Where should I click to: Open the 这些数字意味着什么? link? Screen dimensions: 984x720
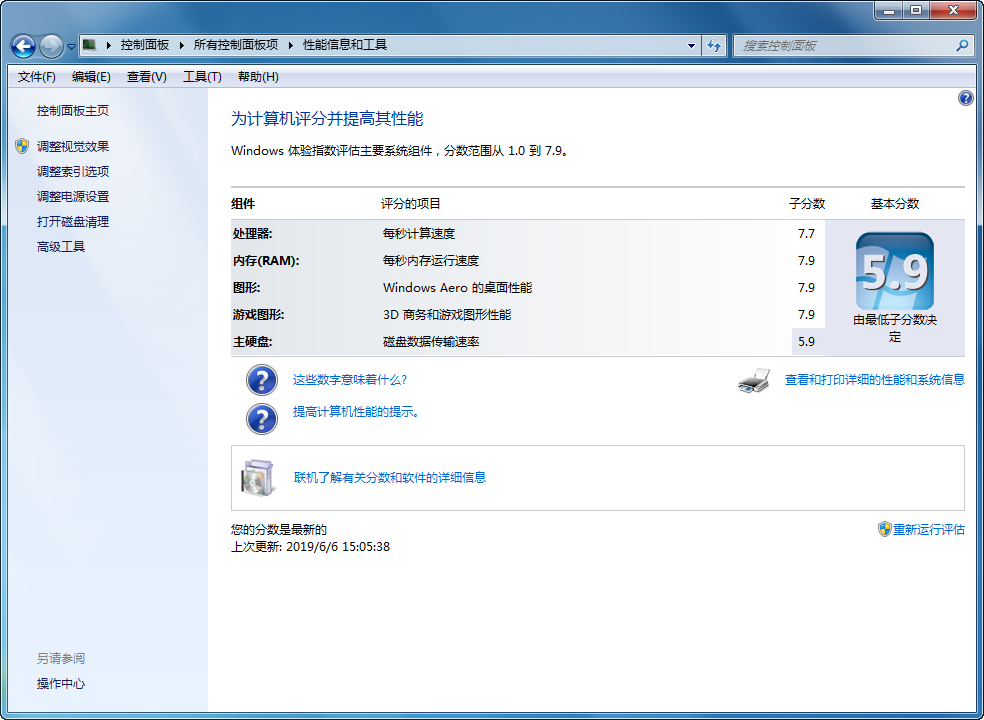350,380
